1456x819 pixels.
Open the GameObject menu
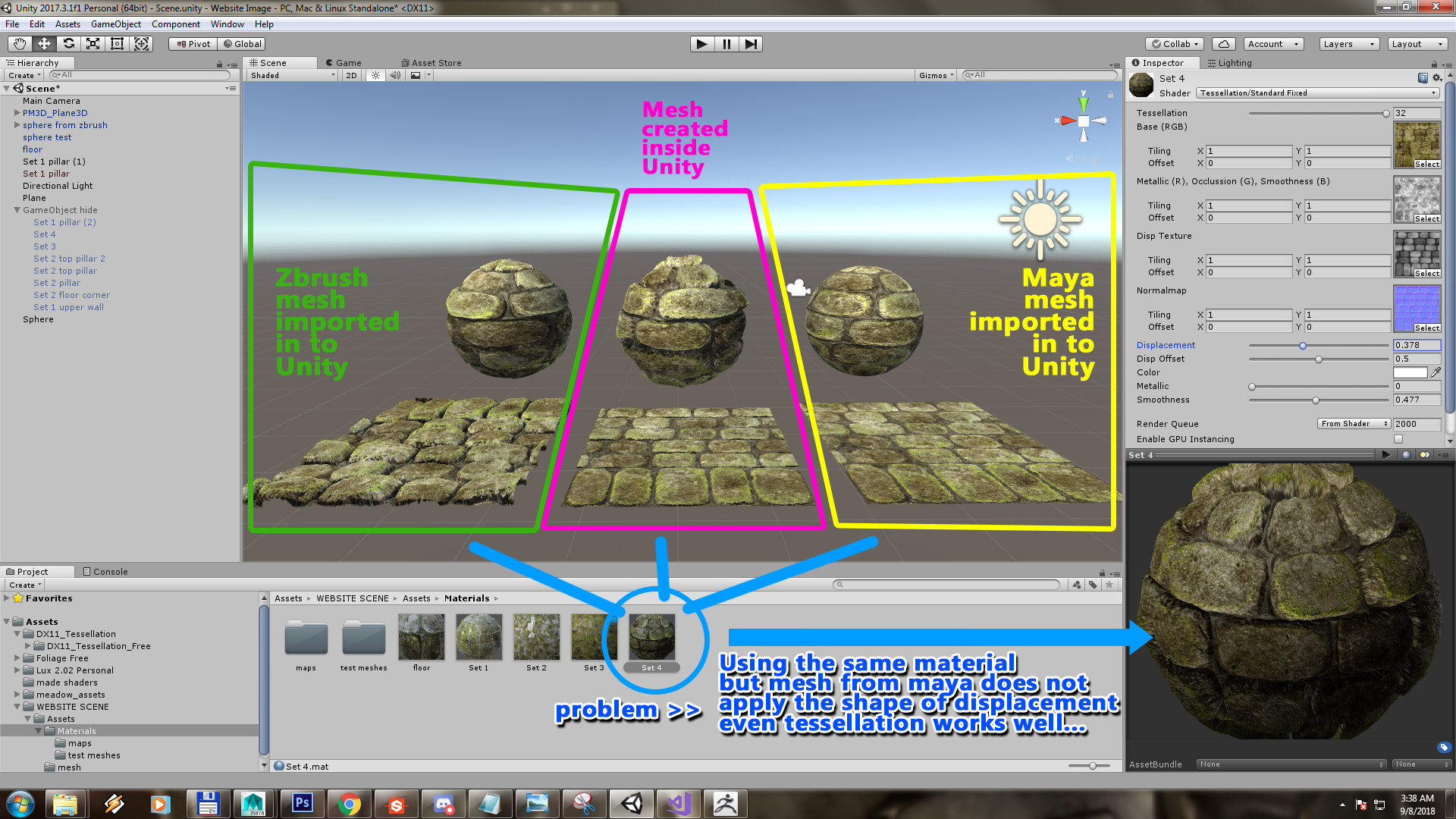click(115, 24)
